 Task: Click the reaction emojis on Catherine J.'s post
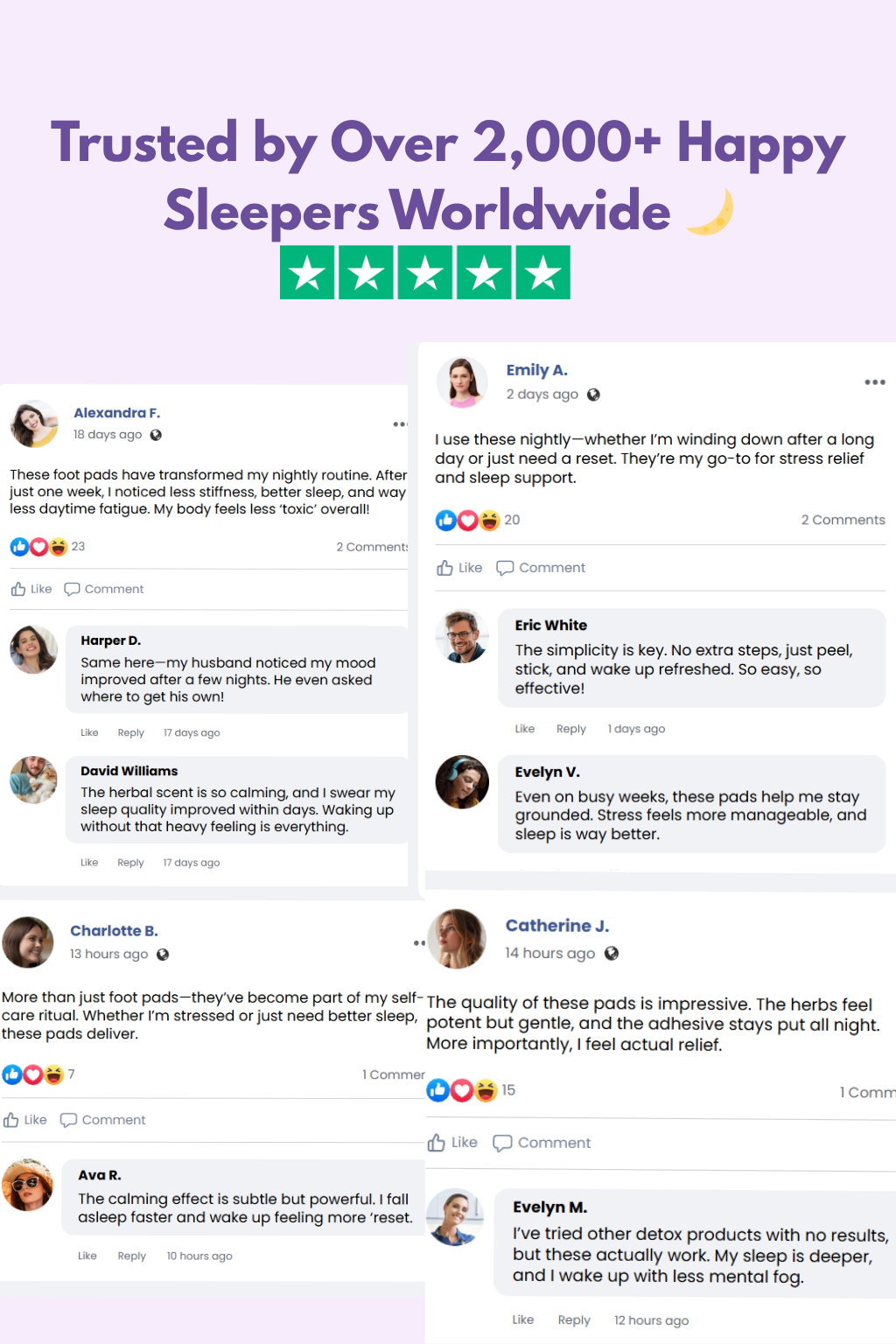[x=462, y=1090]
